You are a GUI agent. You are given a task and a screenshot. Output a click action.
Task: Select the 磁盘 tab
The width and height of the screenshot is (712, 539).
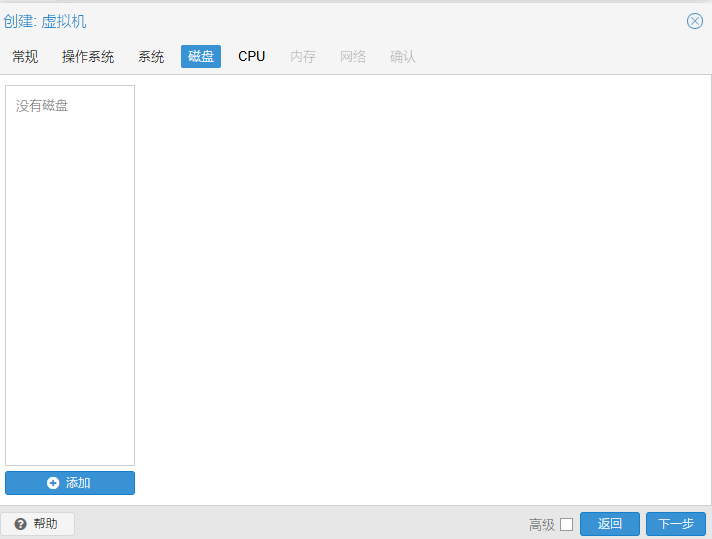[201, 56]
